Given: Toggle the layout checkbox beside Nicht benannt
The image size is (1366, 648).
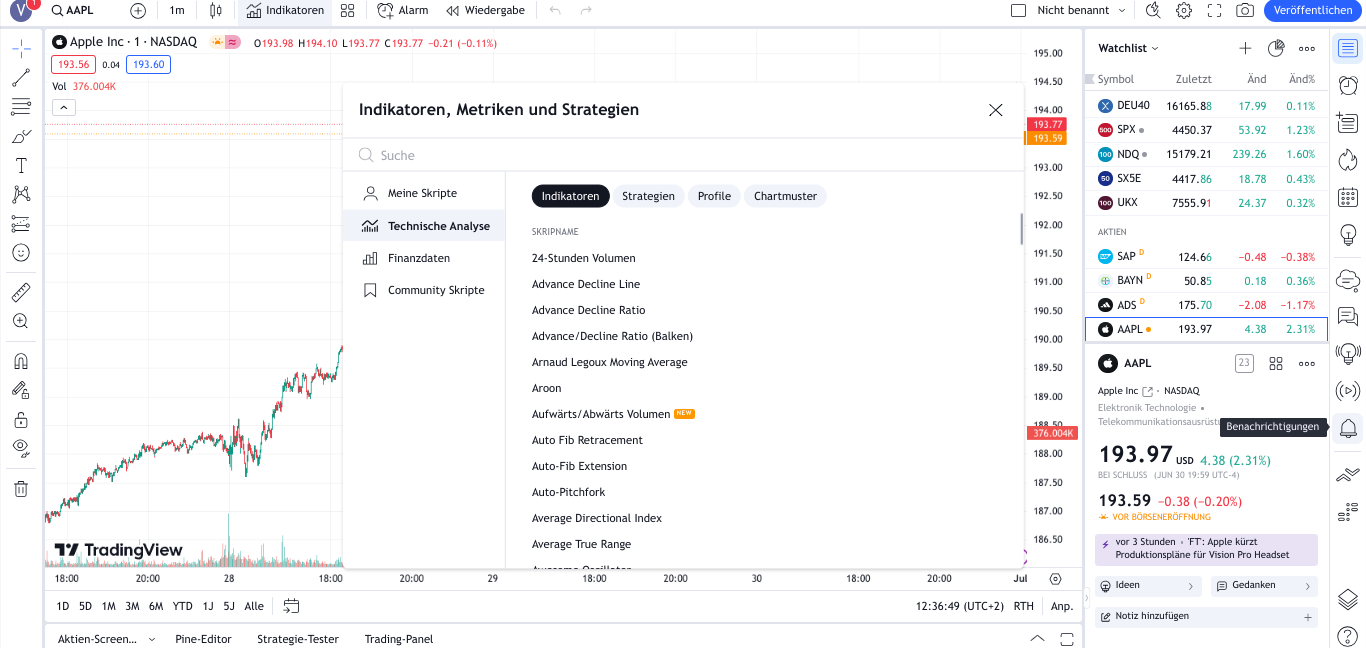Looking at the screenshot, I should (1019, 10).
